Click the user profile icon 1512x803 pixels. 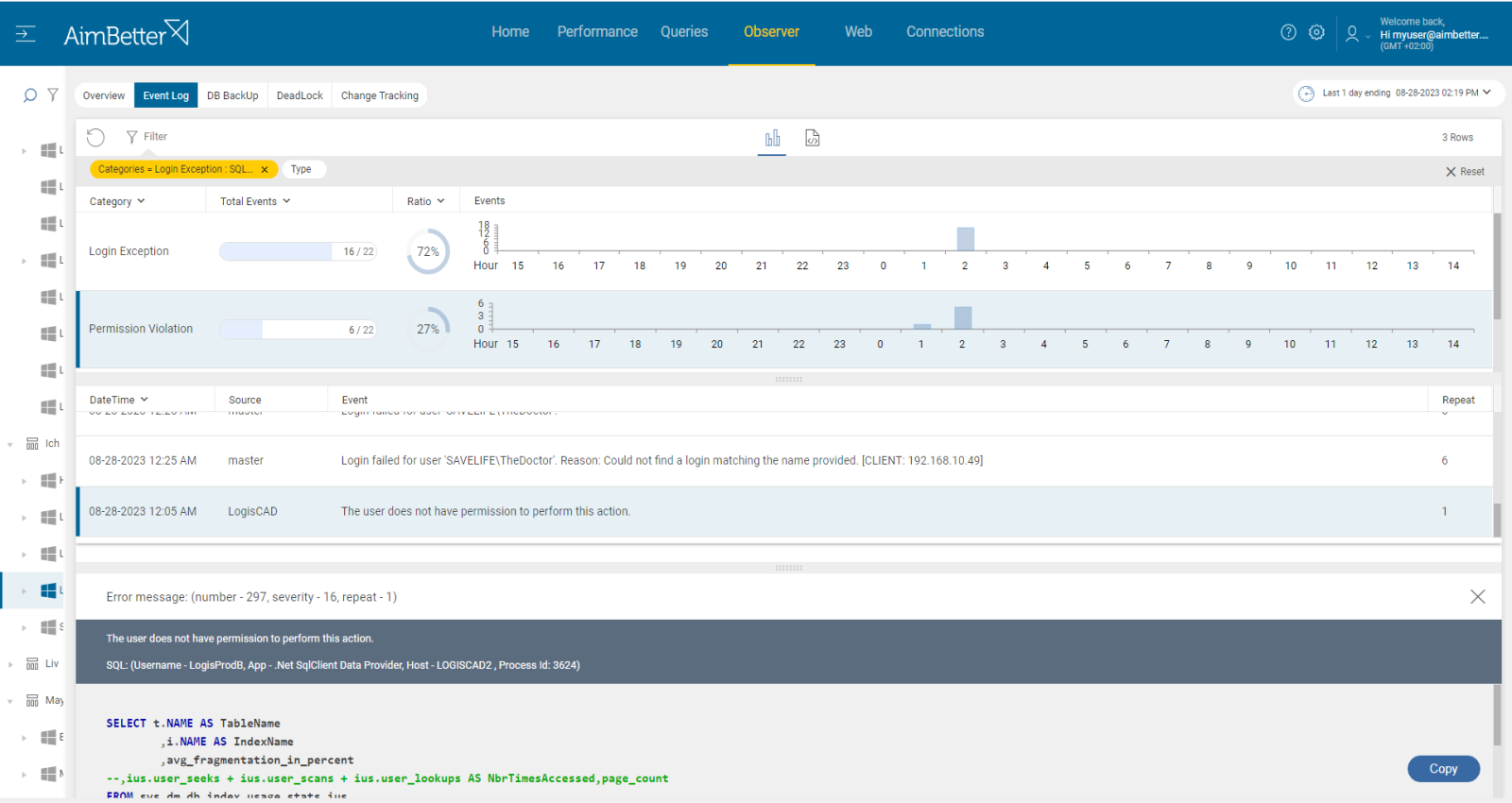tap(1352, 34)
